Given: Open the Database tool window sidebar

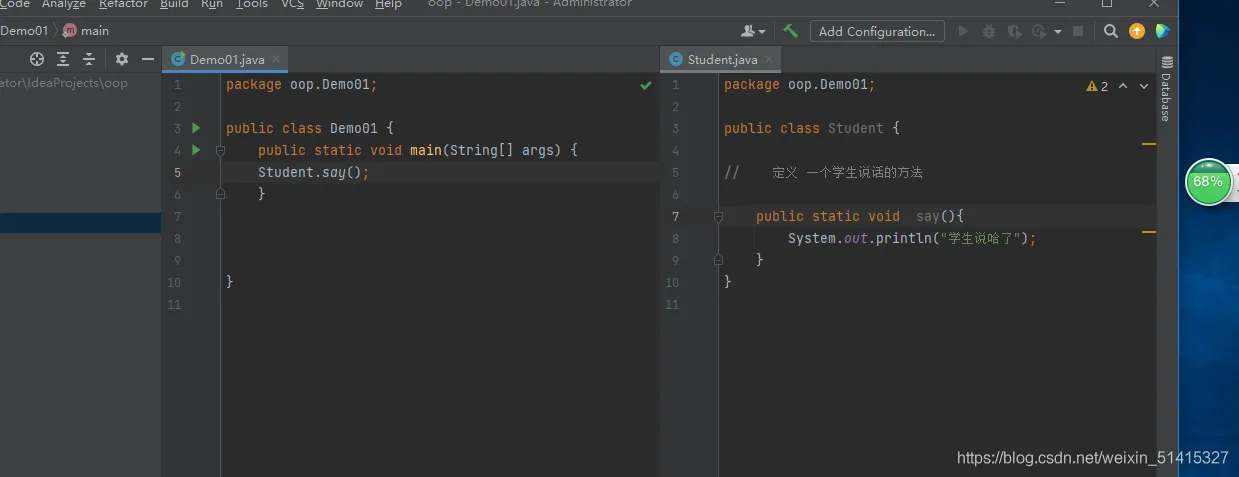Looking at the screenshot, I should [x=1166, y=89].
